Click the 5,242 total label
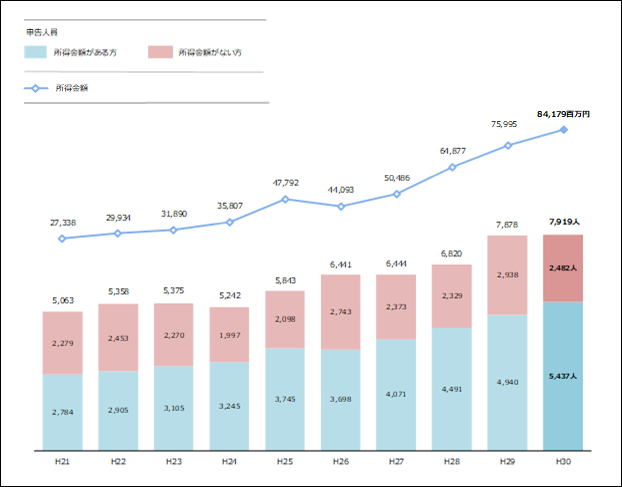The height and width of the screenshot is (487, 622). (x=230, y=295)
